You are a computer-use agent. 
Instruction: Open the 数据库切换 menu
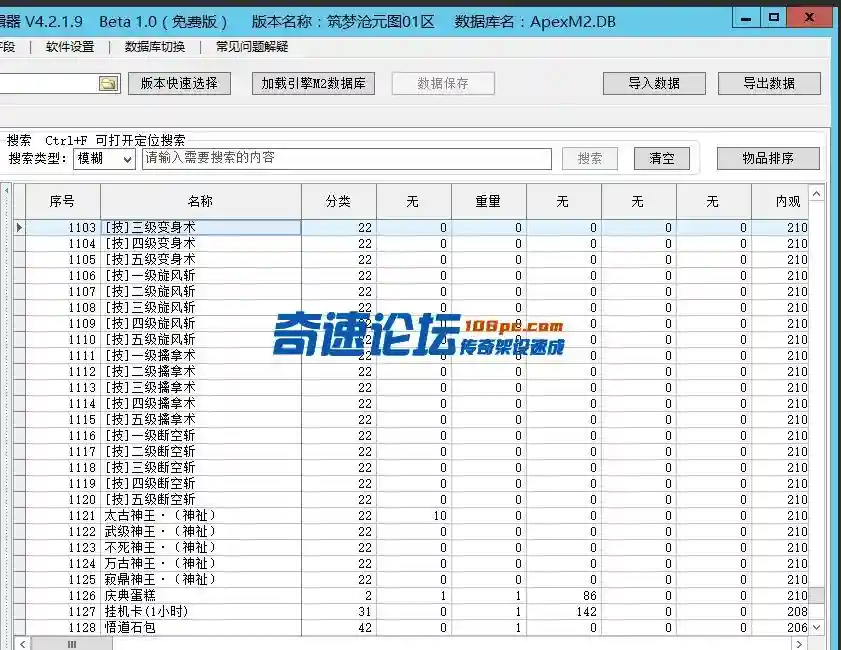tap(155, 47)
